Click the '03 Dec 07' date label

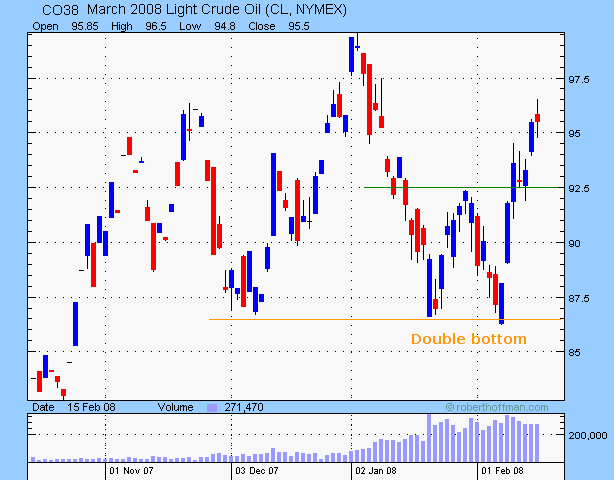click(257, 471)
